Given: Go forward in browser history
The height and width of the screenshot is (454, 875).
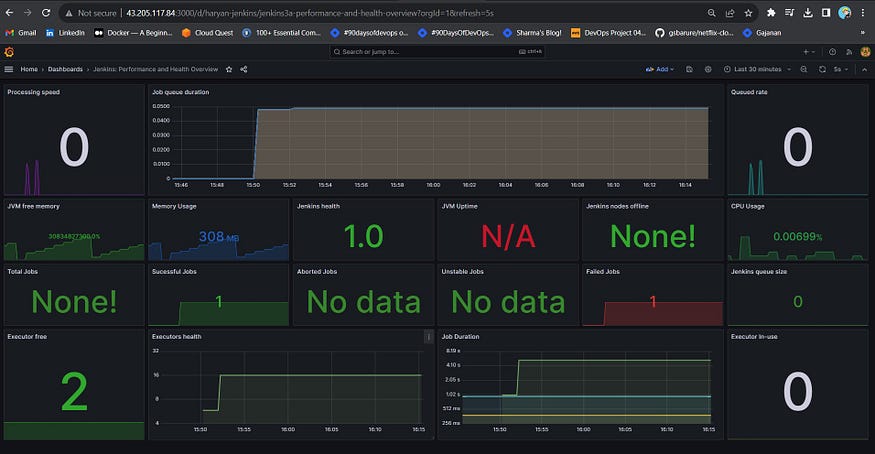Looking at the screenshot, I should click(27, 12).
